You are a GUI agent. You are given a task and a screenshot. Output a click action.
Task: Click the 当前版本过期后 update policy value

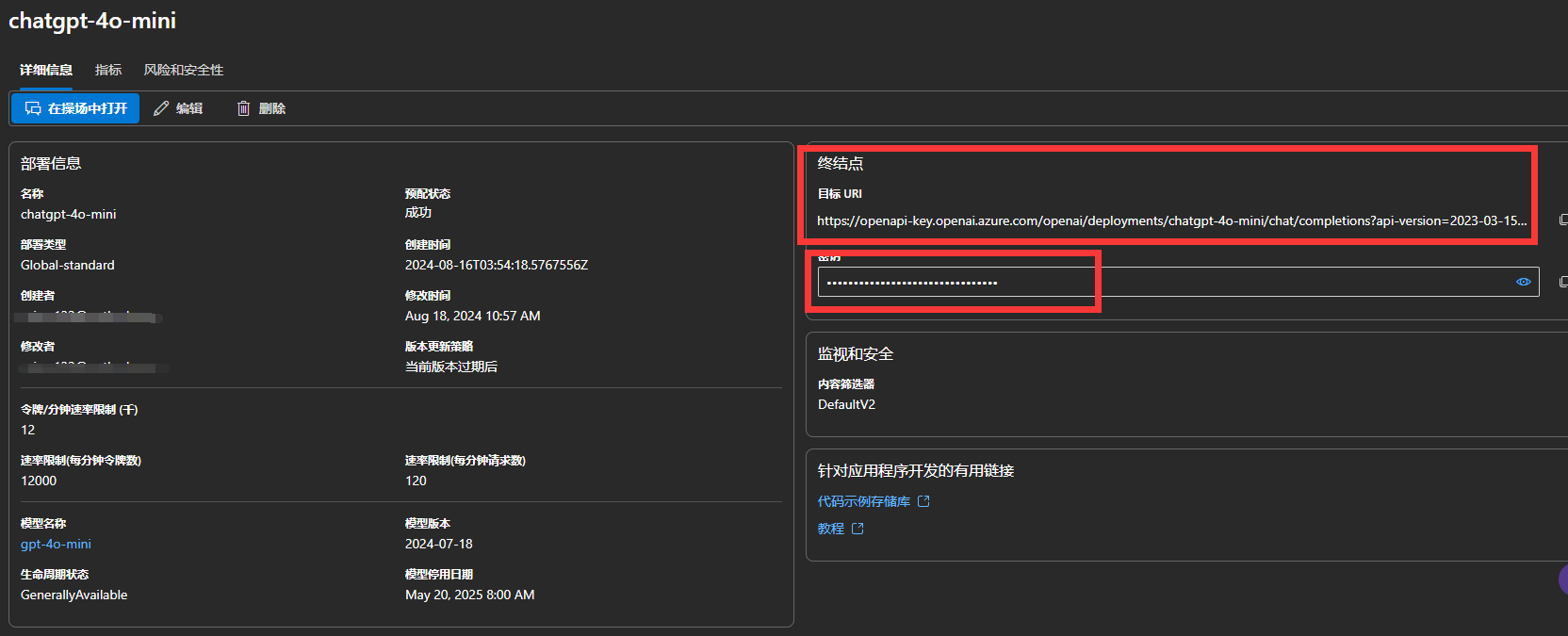pyautogui.click(x=451, y=367)
